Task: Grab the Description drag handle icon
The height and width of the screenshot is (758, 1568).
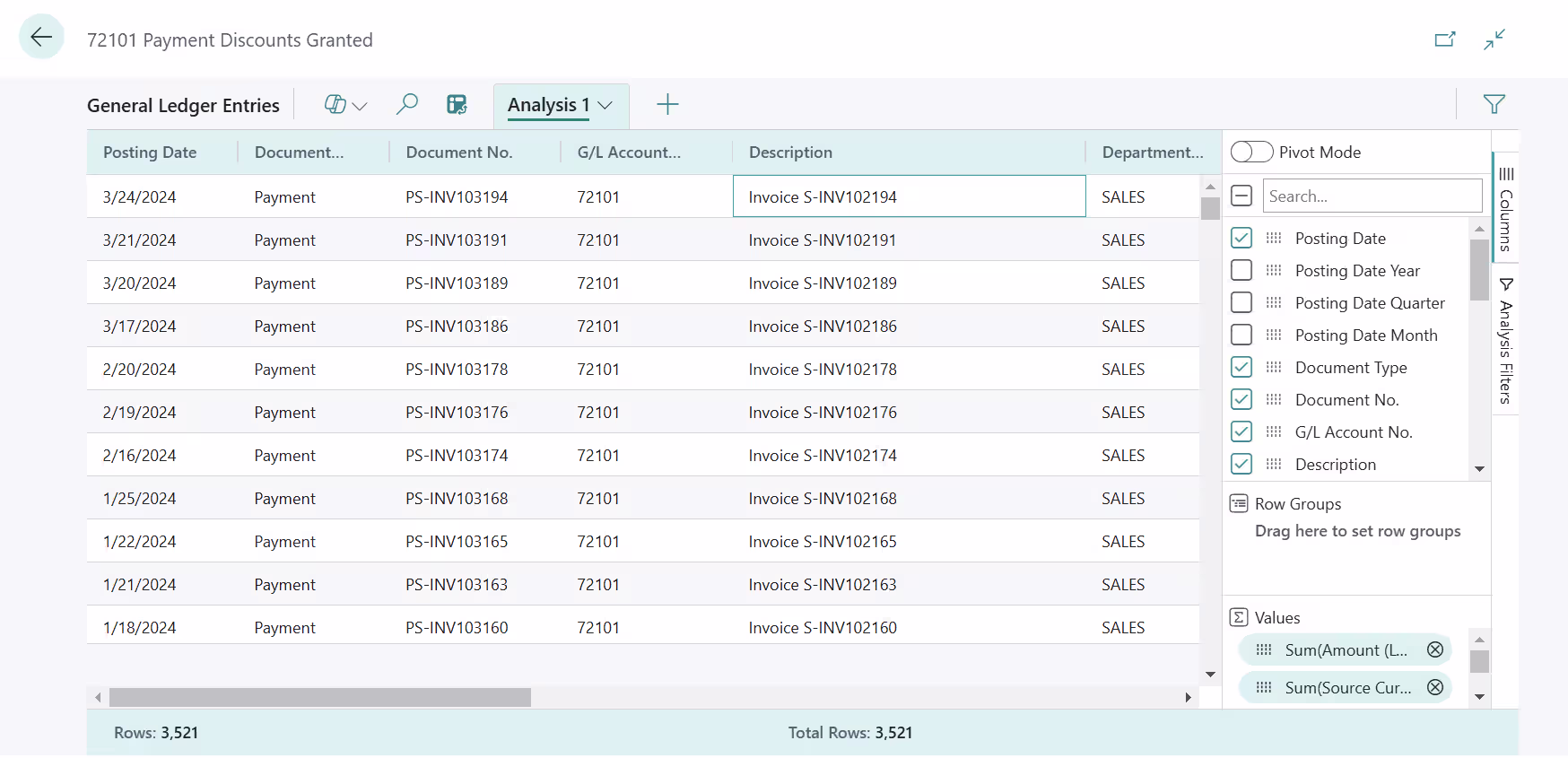Action: tap(1274, 465)
